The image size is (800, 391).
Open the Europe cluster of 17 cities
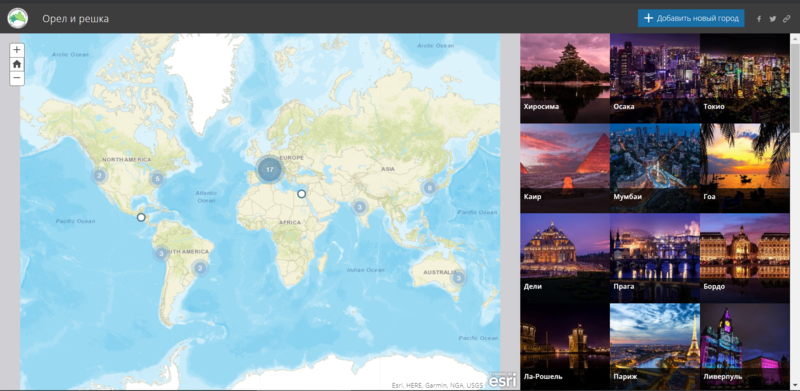coord(270,169)
